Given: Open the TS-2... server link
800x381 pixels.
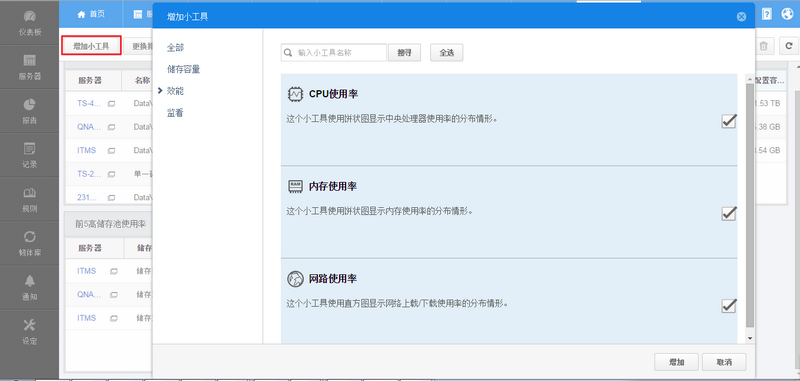Looking at the screenshot, I should [x=89, y=173].
